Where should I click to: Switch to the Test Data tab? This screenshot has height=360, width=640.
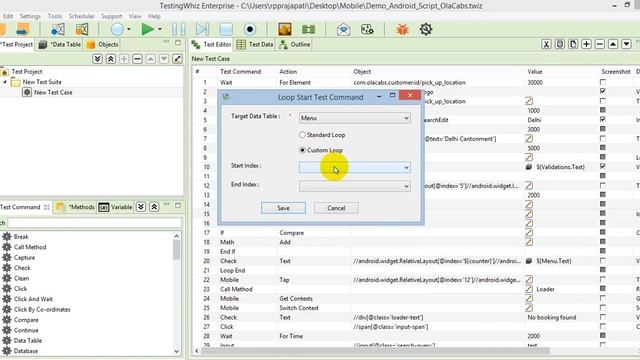tap(256, 44)
